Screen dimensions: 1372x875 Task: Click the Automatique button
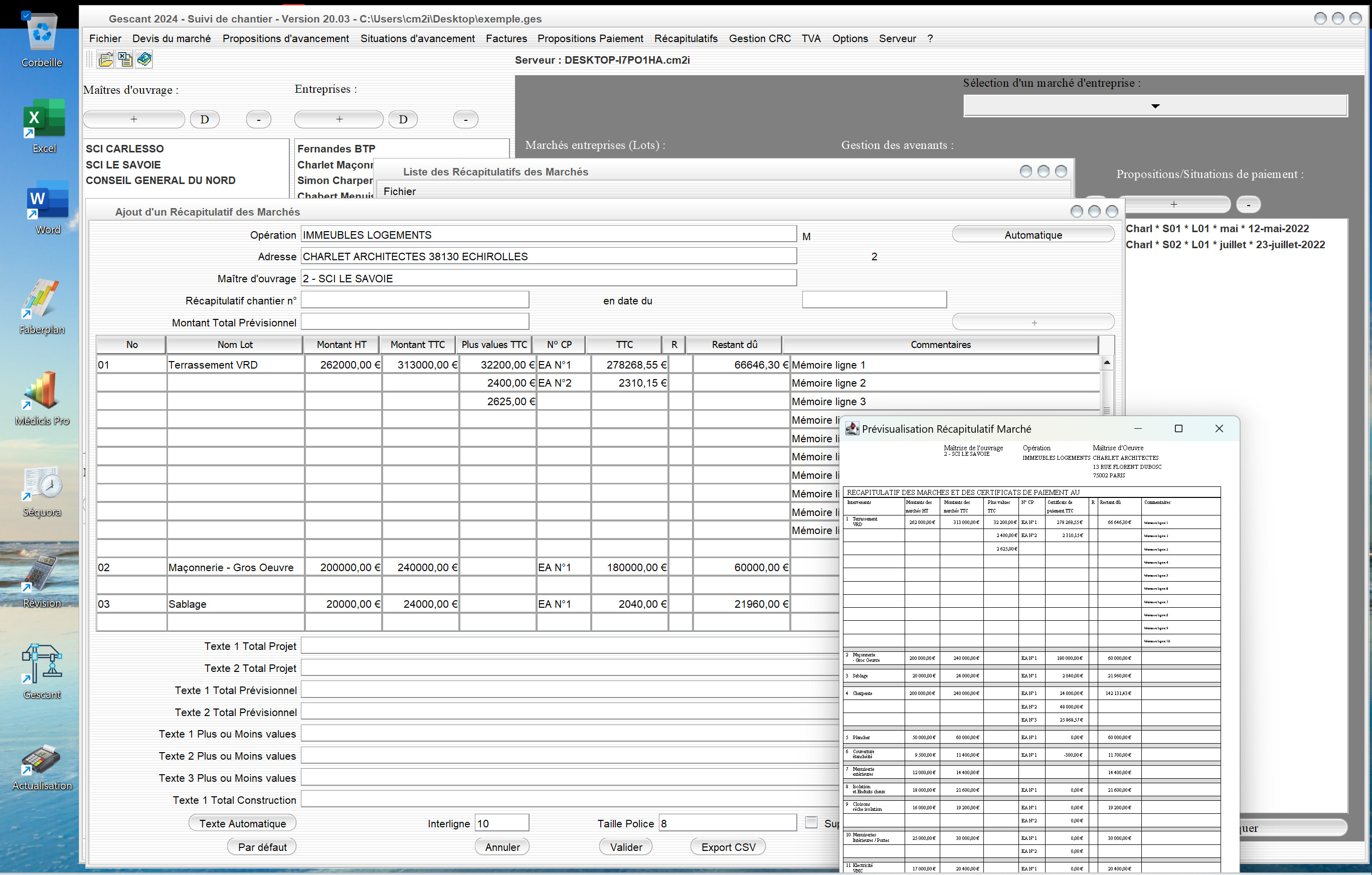[x=1033, y=235]
